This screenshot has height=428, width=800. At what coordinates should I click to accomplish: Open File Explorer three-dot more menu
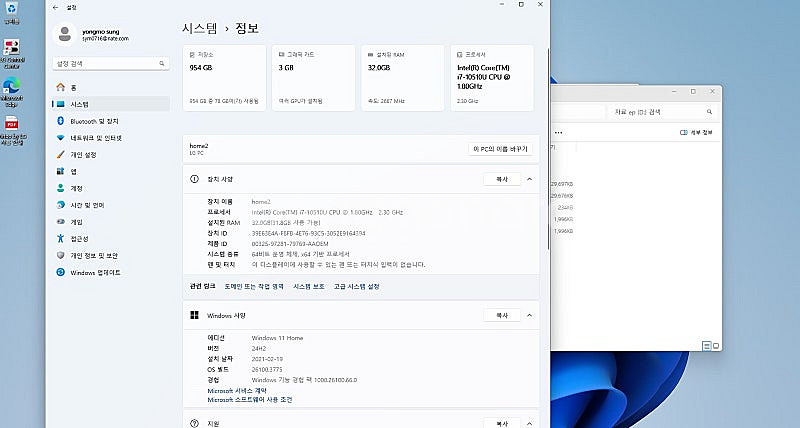[559, 133]
